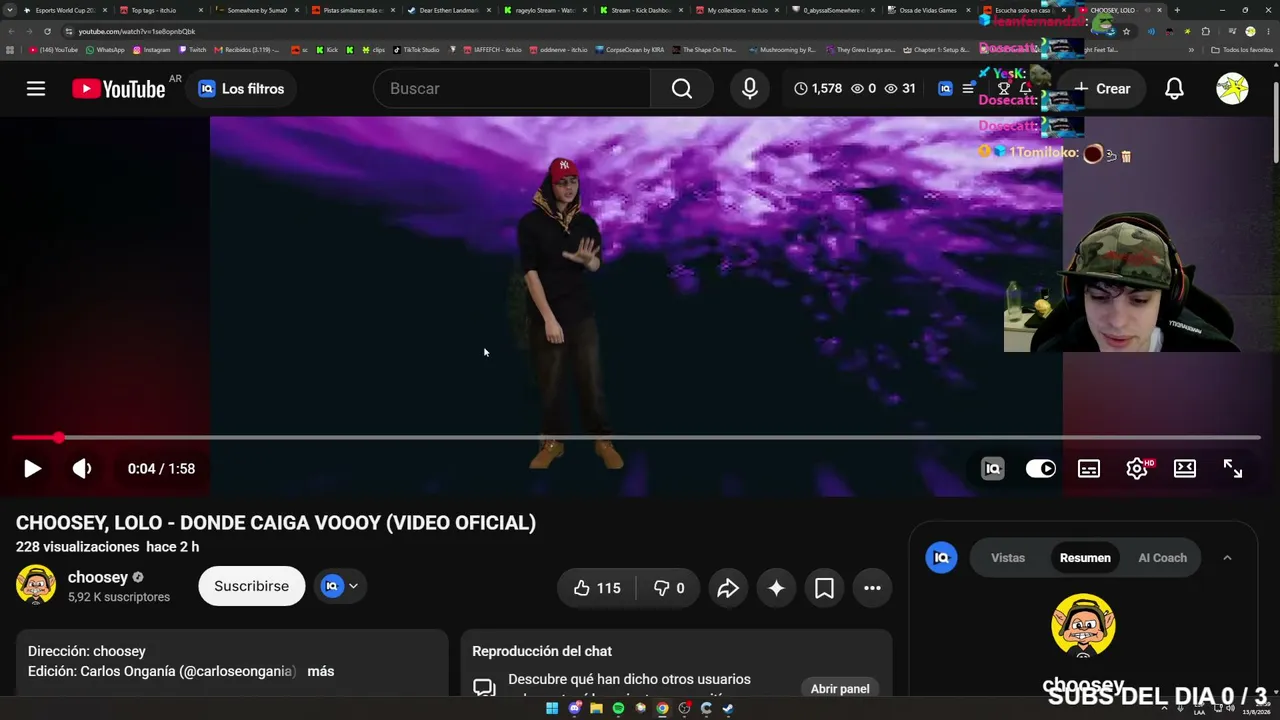Open the Instagram bookmark
1280x720 pixels.
151,49
